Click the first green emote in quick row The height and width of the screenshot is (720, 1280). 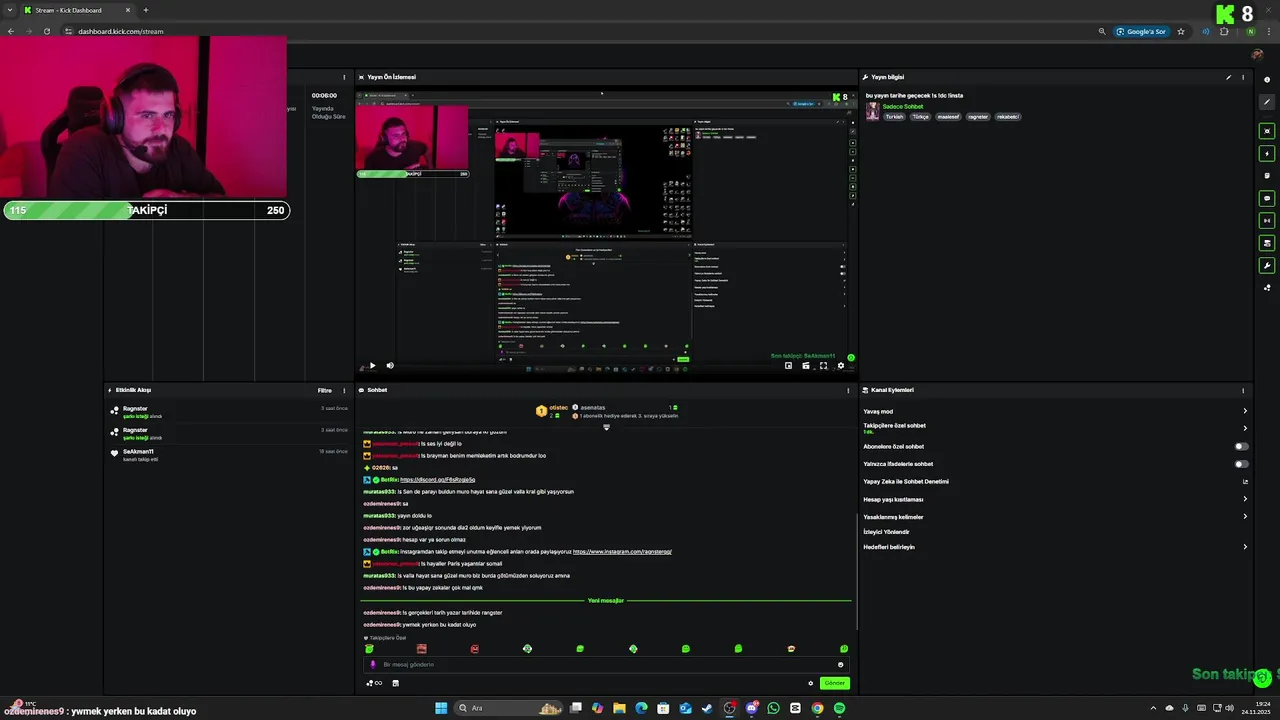[369, 649]
